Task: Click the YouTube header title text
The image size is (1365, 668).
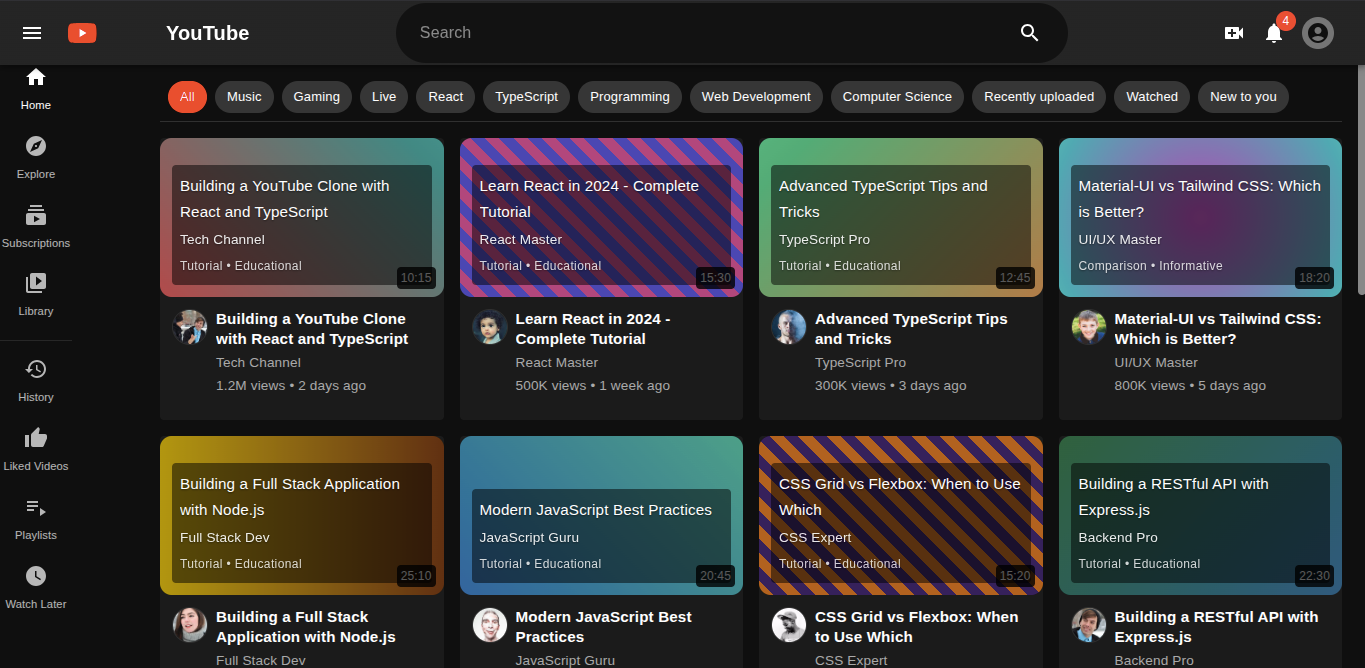Action: 208,33
